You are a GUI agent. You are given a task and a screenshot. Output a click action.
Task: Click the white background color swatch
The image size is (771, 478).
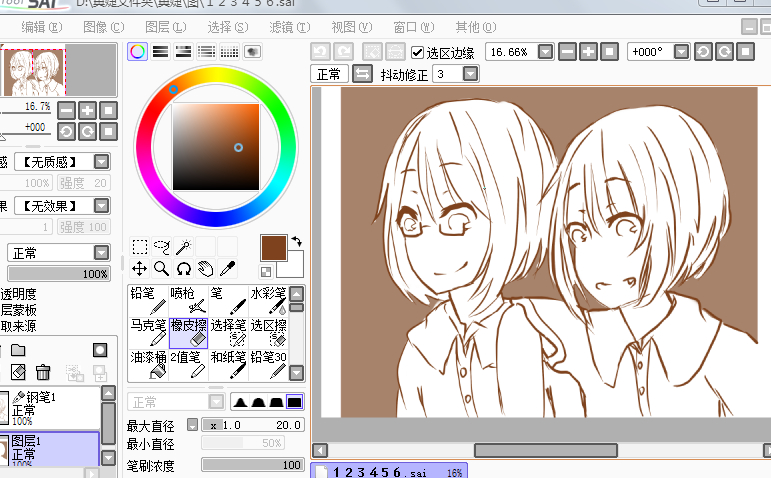(294, 269)
